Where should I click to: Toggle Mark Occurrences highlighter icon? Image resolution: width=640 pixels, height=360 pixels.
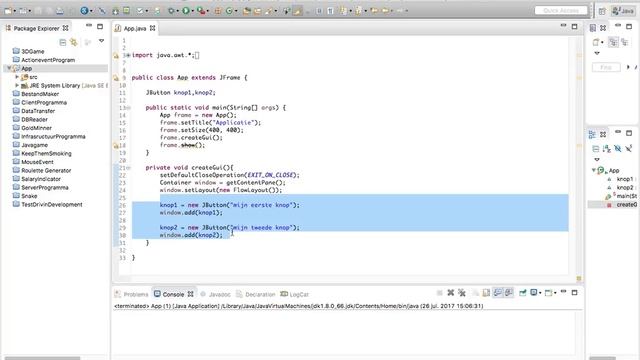(x=298, y=11)
